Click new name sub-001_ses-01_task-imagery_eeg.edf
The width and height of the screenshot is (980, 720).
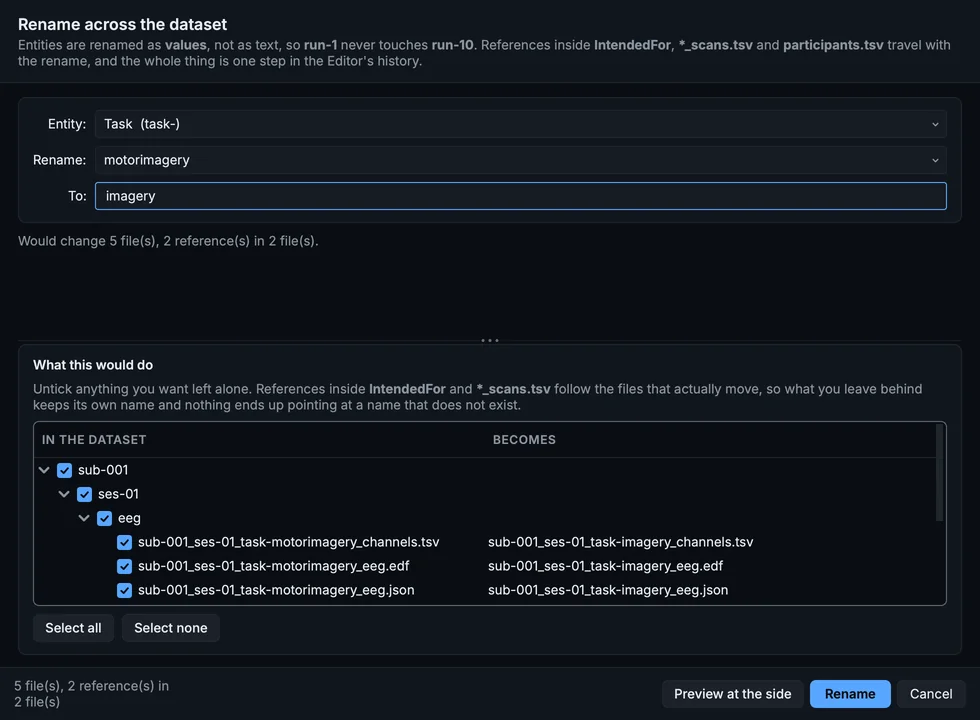click(x=606, y=566)
